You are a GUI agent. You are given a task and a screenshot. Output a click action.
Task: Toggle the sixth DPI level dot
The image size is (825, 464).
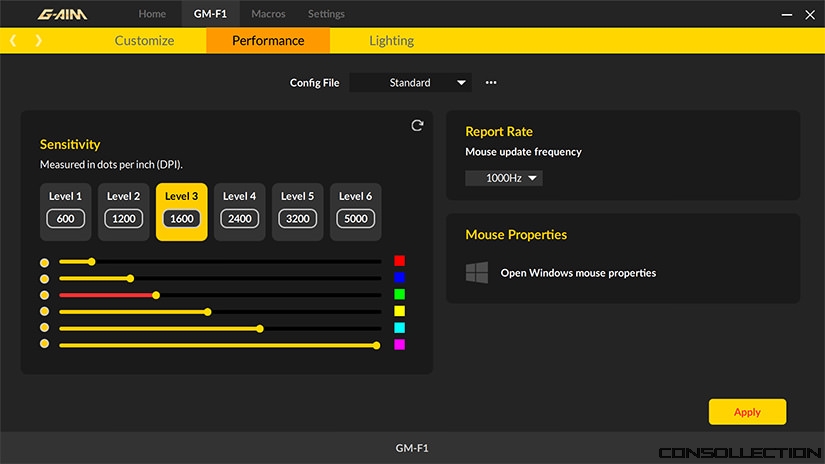(x=45, y=344)
